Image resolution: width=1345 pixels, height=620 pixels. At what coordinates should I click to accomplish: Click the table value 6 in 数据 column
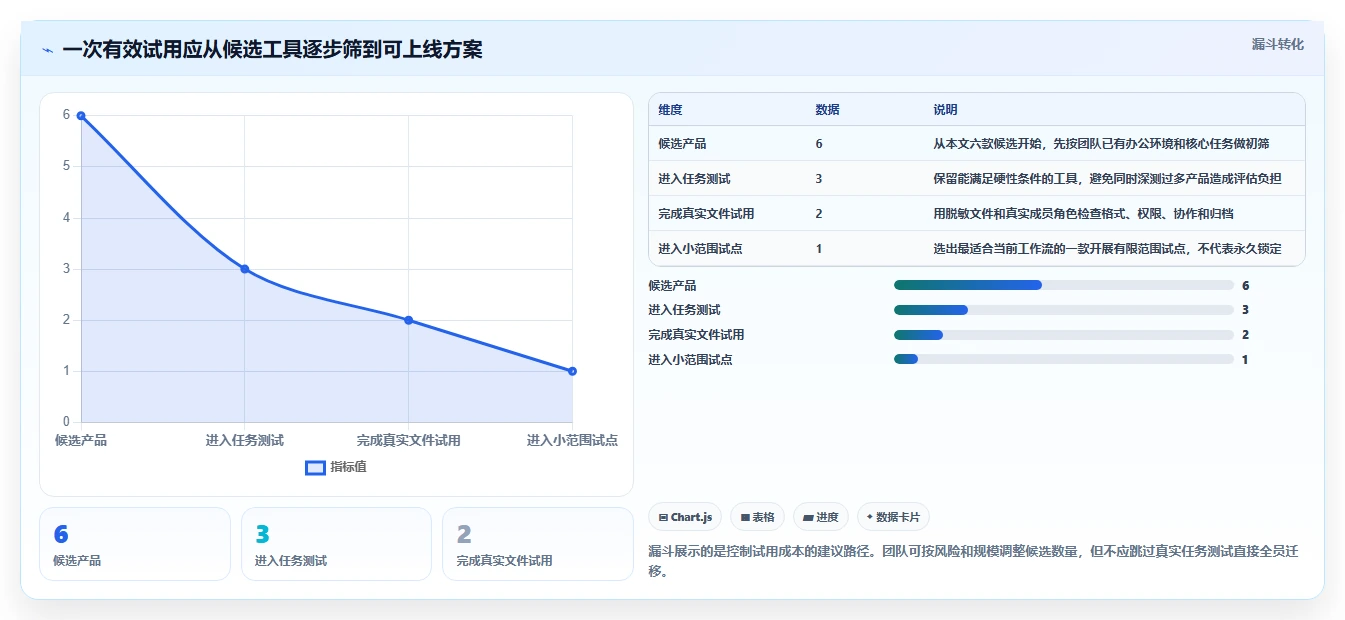point(819,144)
